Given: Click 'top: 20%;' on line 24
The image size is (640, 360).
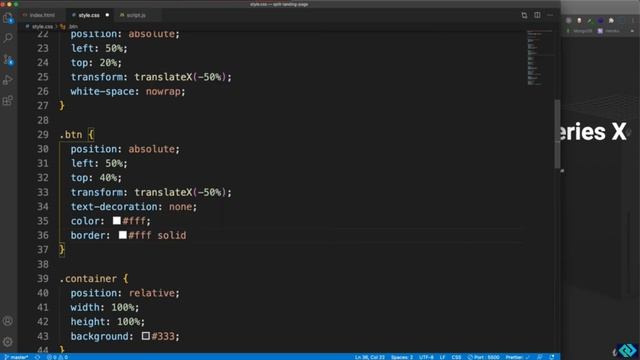Looking at the screenshot, I should (x=96, y=63).
